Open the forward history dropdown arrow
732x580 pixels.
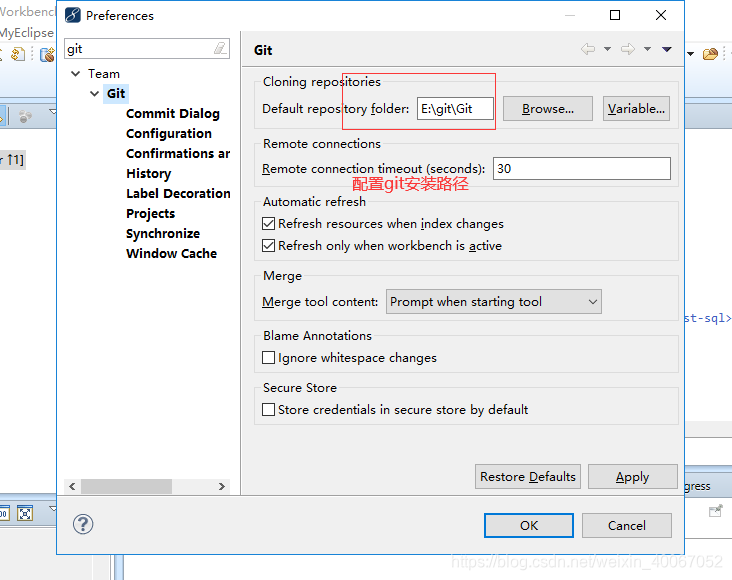(x=648, y=49)
